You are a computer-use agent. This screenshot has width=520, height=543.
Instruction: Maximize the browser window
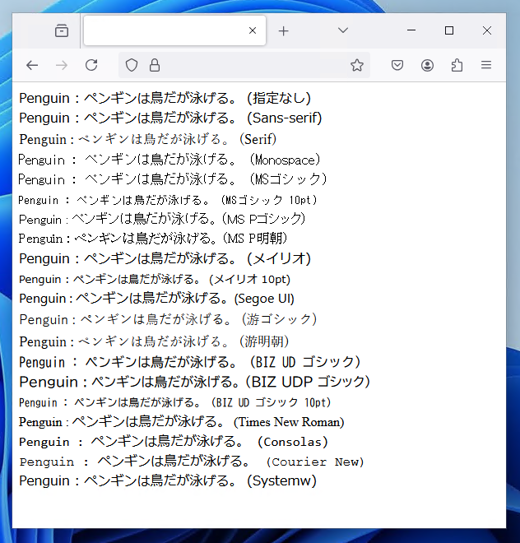point(449,30)
